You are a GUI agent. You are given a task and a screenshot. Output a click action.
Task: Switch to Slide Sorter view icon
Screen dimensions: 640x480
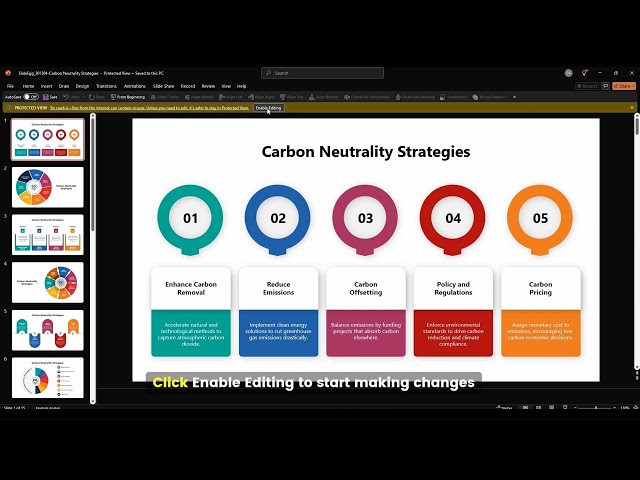(538, 407)
